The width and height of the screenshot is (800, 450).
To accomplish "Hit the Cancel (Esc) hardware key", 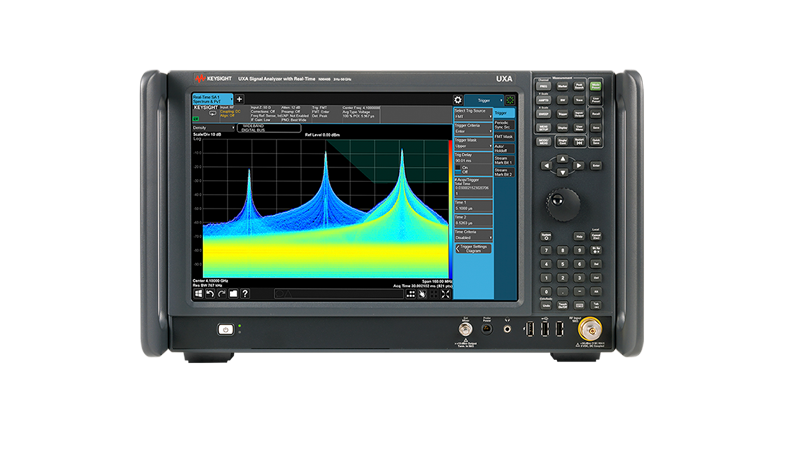I will (595, 236).
